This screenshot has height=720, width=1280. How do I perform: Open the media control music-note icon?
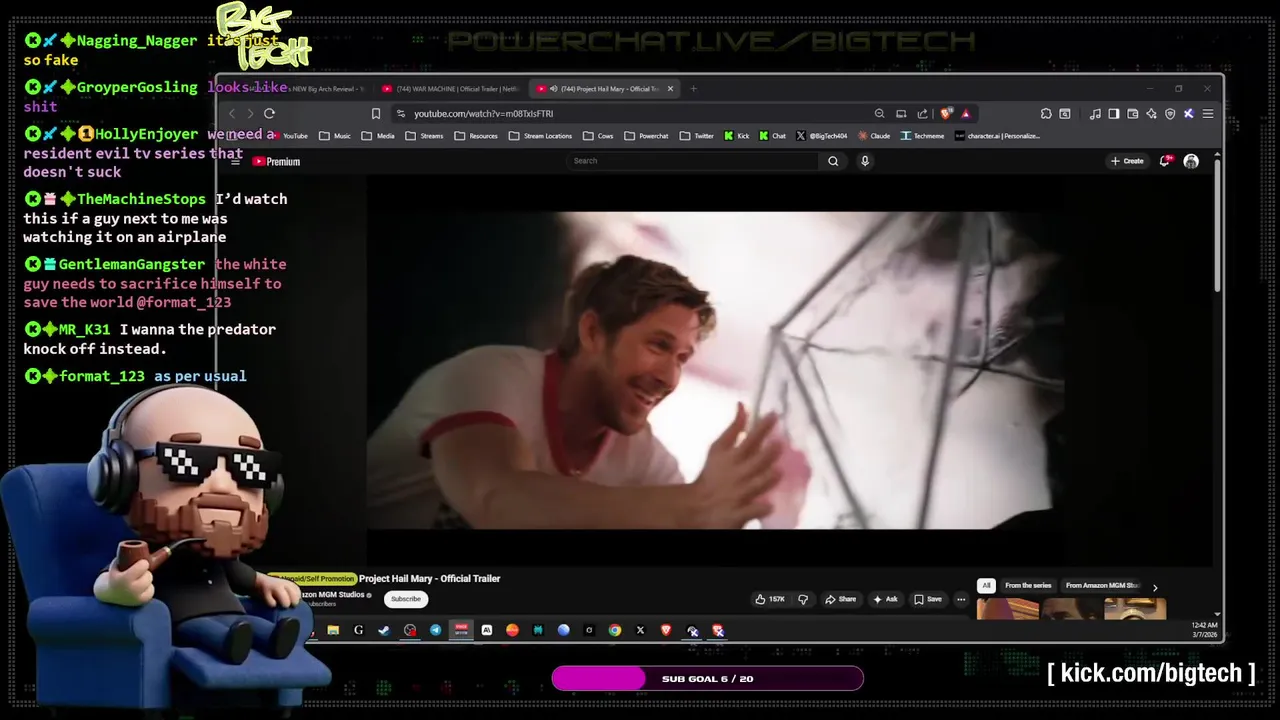(1095, 113)
